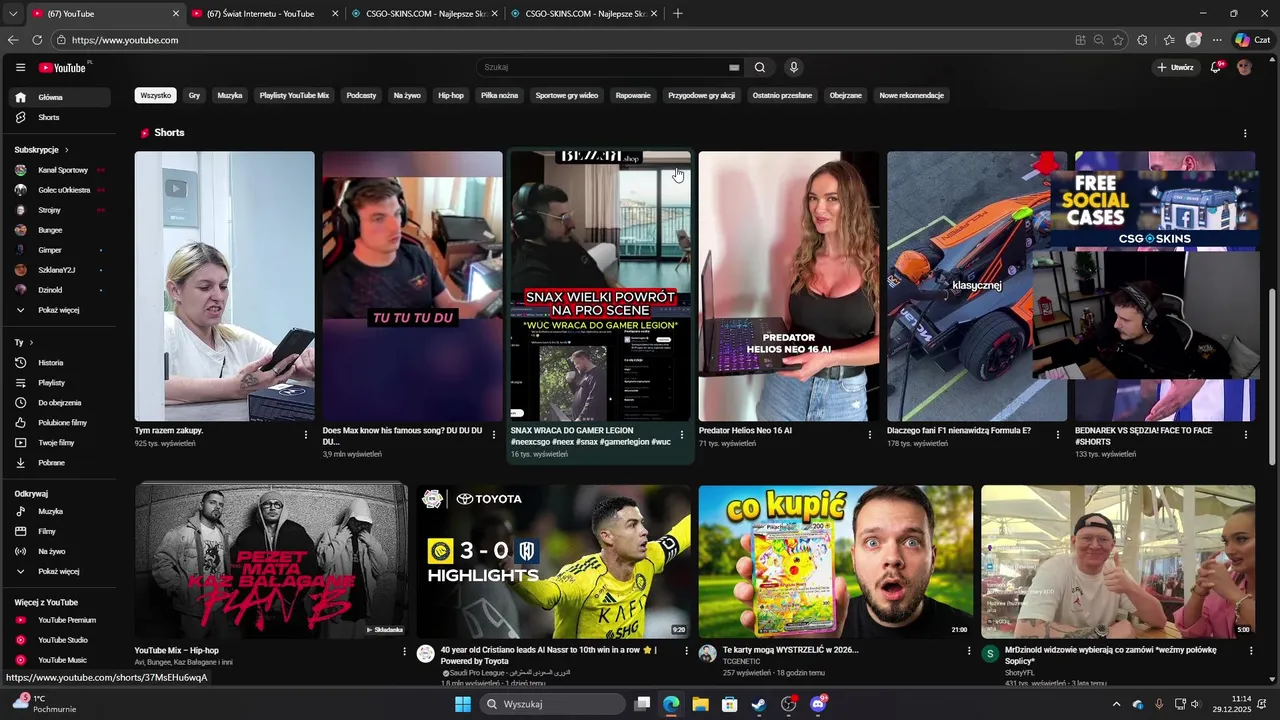Open Muzyka under Odkrywaj
This screenshot has height=720, width=1280.
[62, 511]
